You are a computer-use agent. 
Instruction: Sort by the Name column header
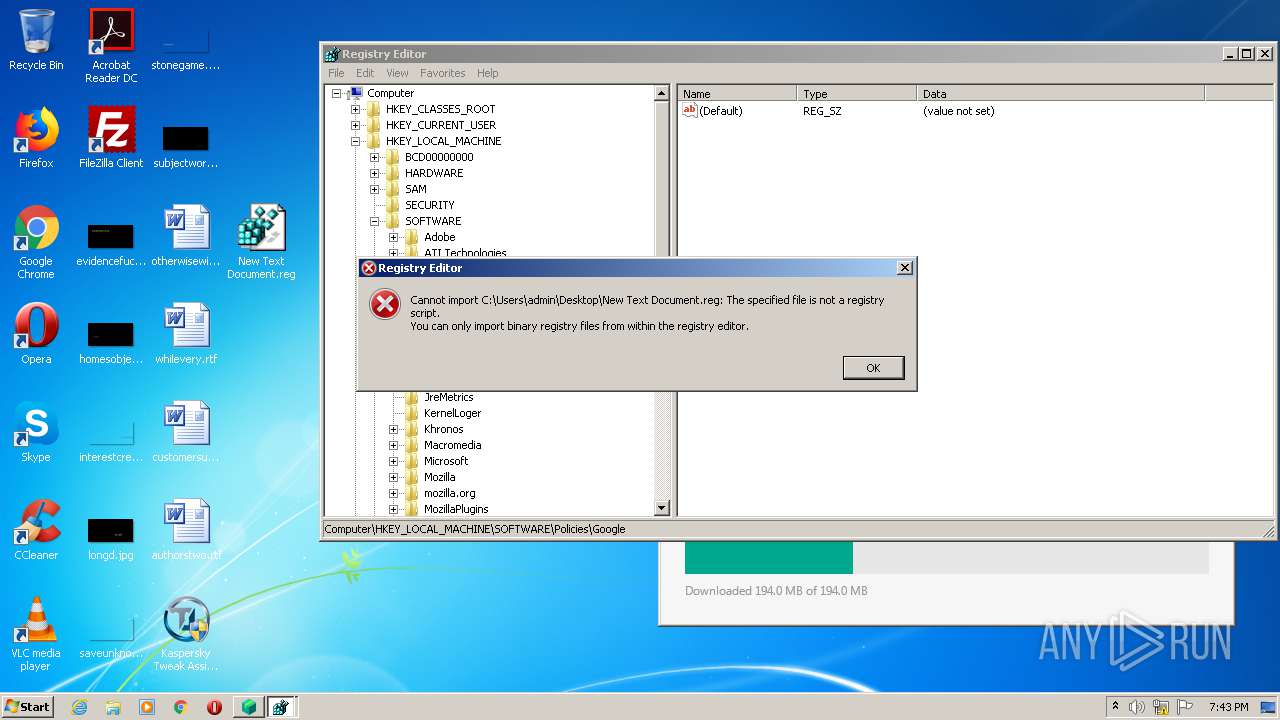tap(737, 94)
